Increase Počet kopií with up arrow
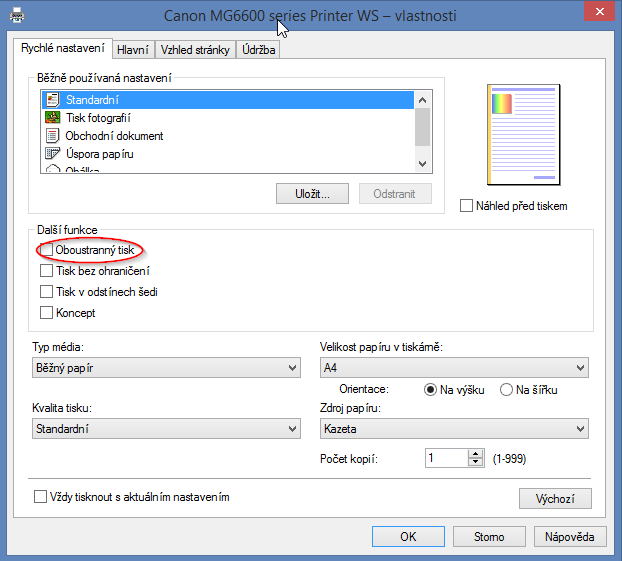 point(475,454)
